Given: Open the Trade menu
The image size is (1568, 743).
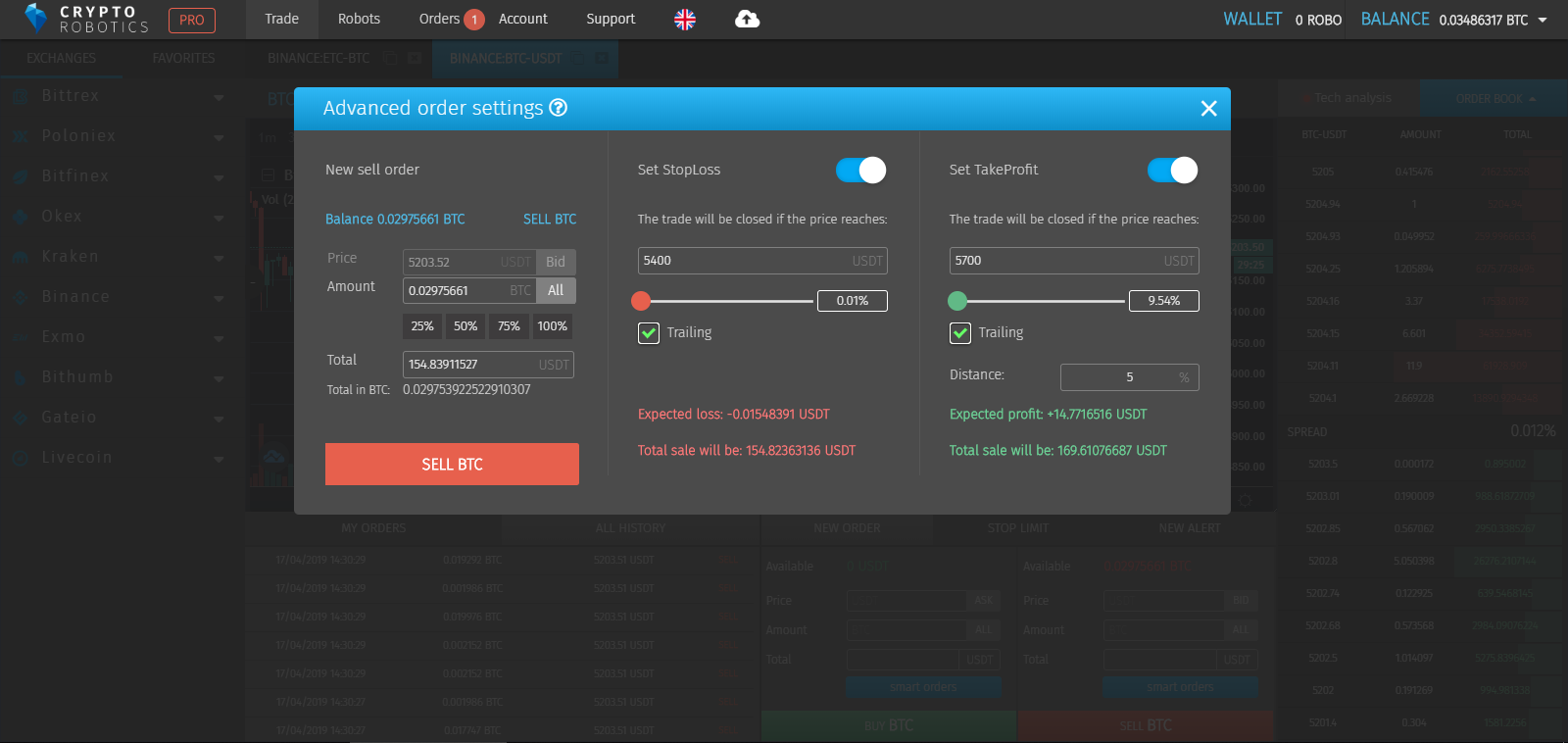Looking at the screenshot, I should [282, 19].
